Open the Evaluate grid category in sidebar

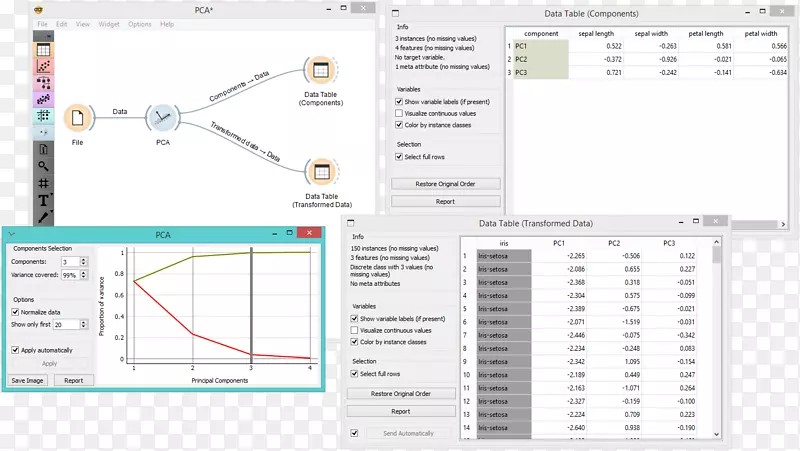point(43,115)
